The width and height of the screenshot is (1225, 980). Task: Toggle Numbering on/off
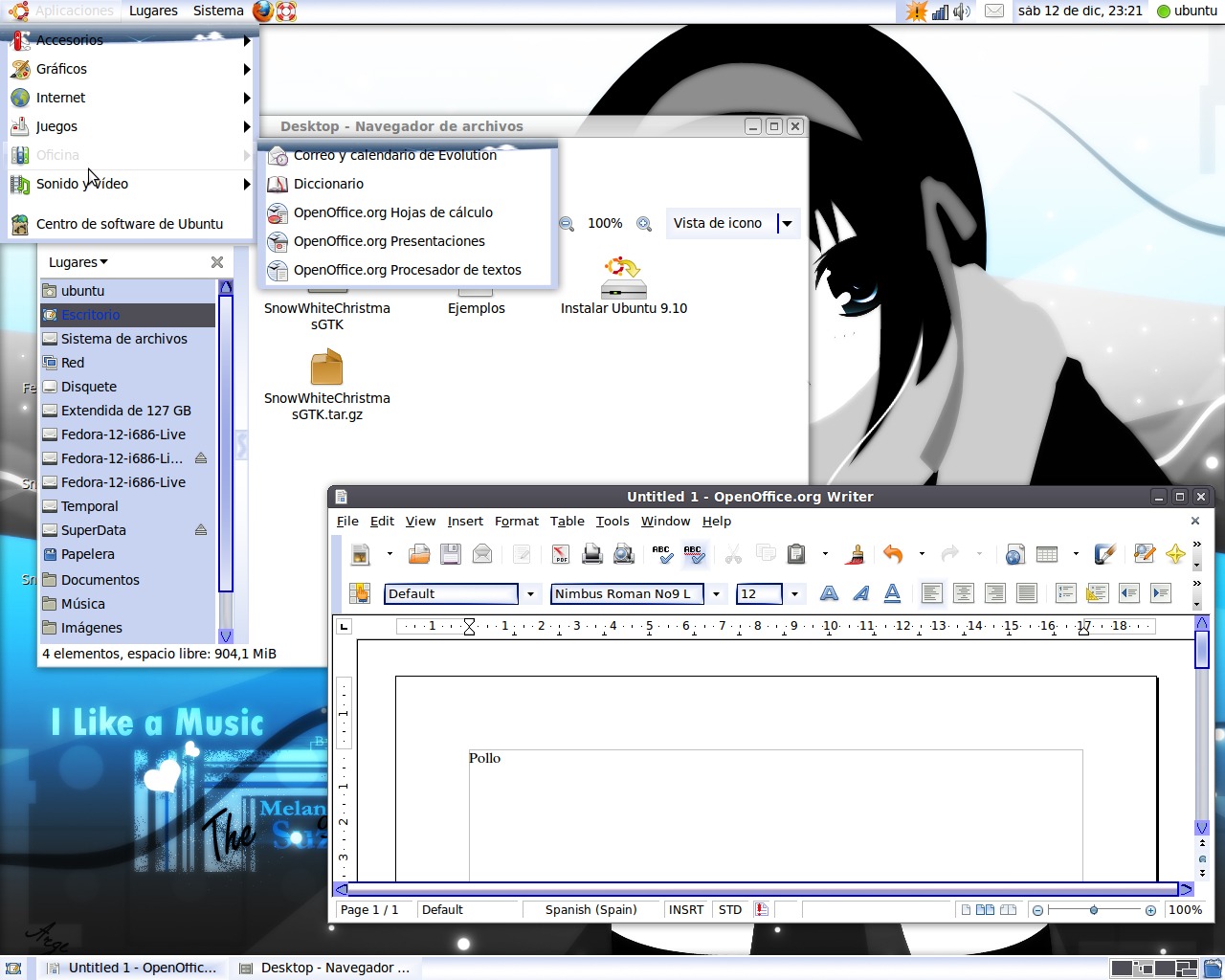(x=1065, y=593)
